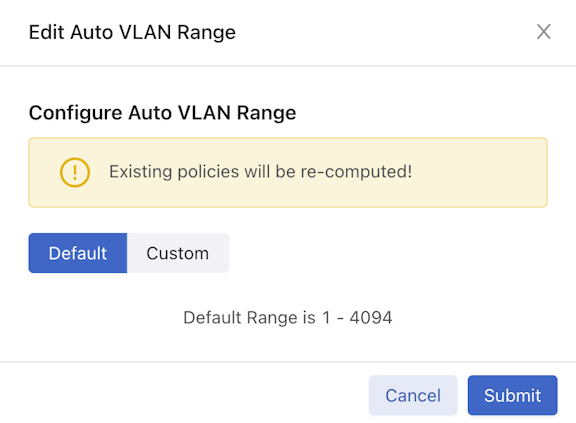Viewport: 576px width, 423px height.
Task: Select the Default range option
Action: pos(78,253)
